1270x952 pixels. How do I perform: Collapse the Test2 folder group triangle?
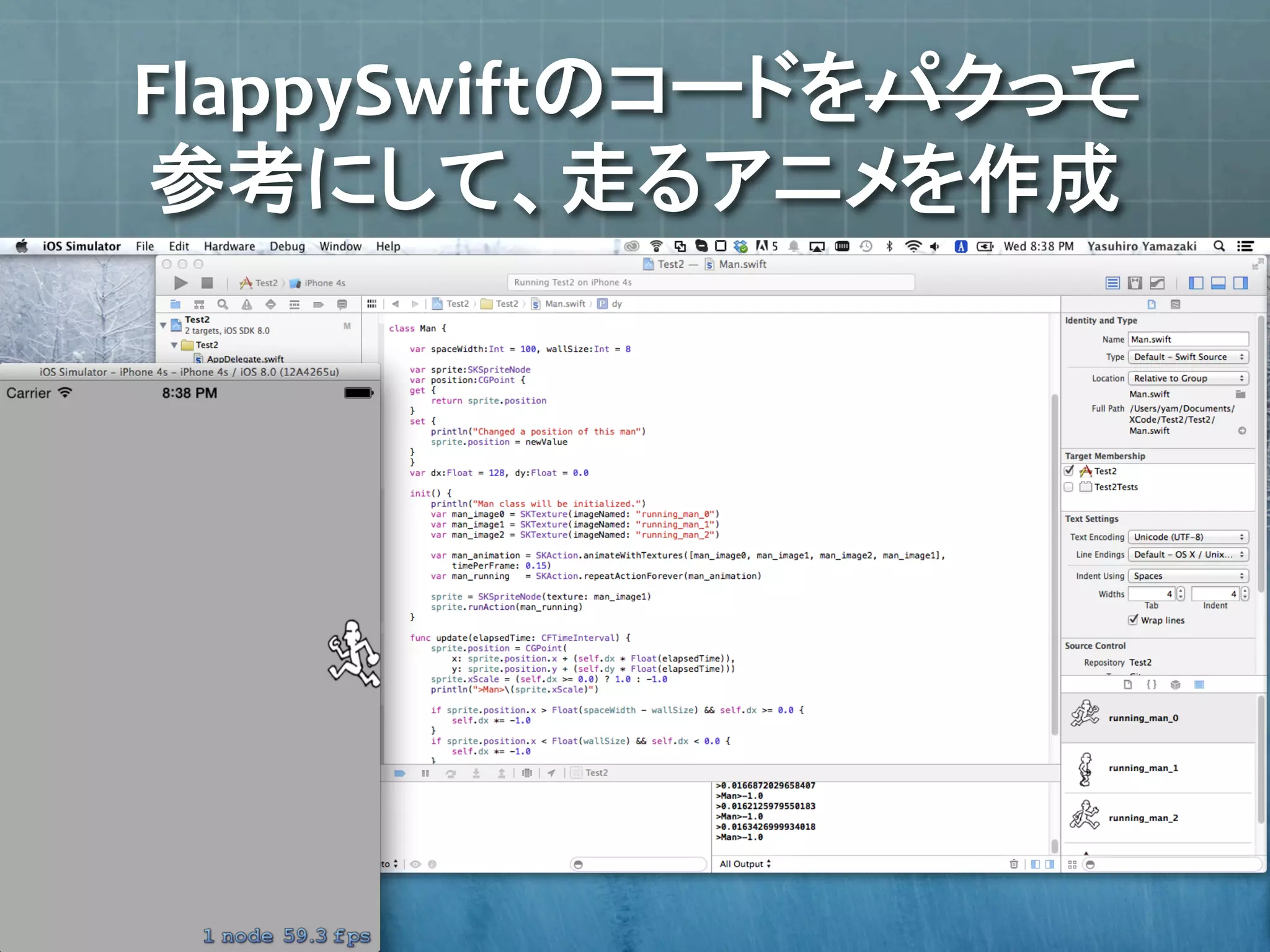pos(174,345)
